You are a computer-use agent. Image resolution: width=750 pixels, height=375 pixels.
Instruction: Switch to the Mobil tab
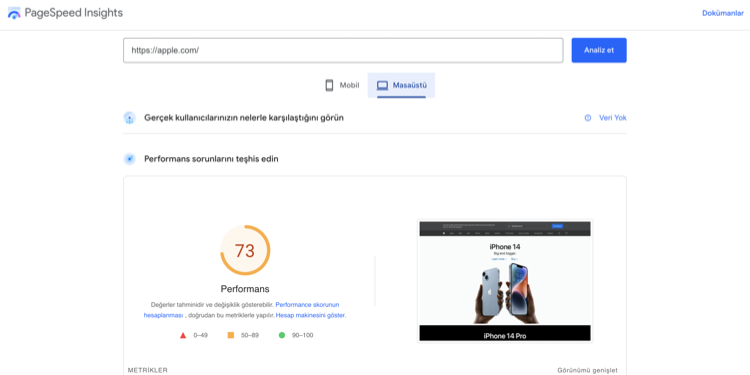pos(342,86)
